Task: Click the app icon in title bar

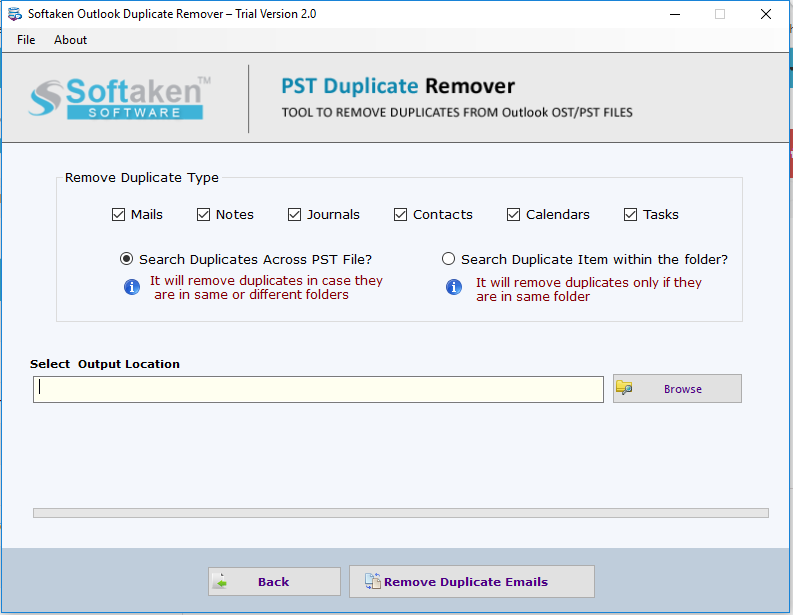Action: (x=15, y=14)
